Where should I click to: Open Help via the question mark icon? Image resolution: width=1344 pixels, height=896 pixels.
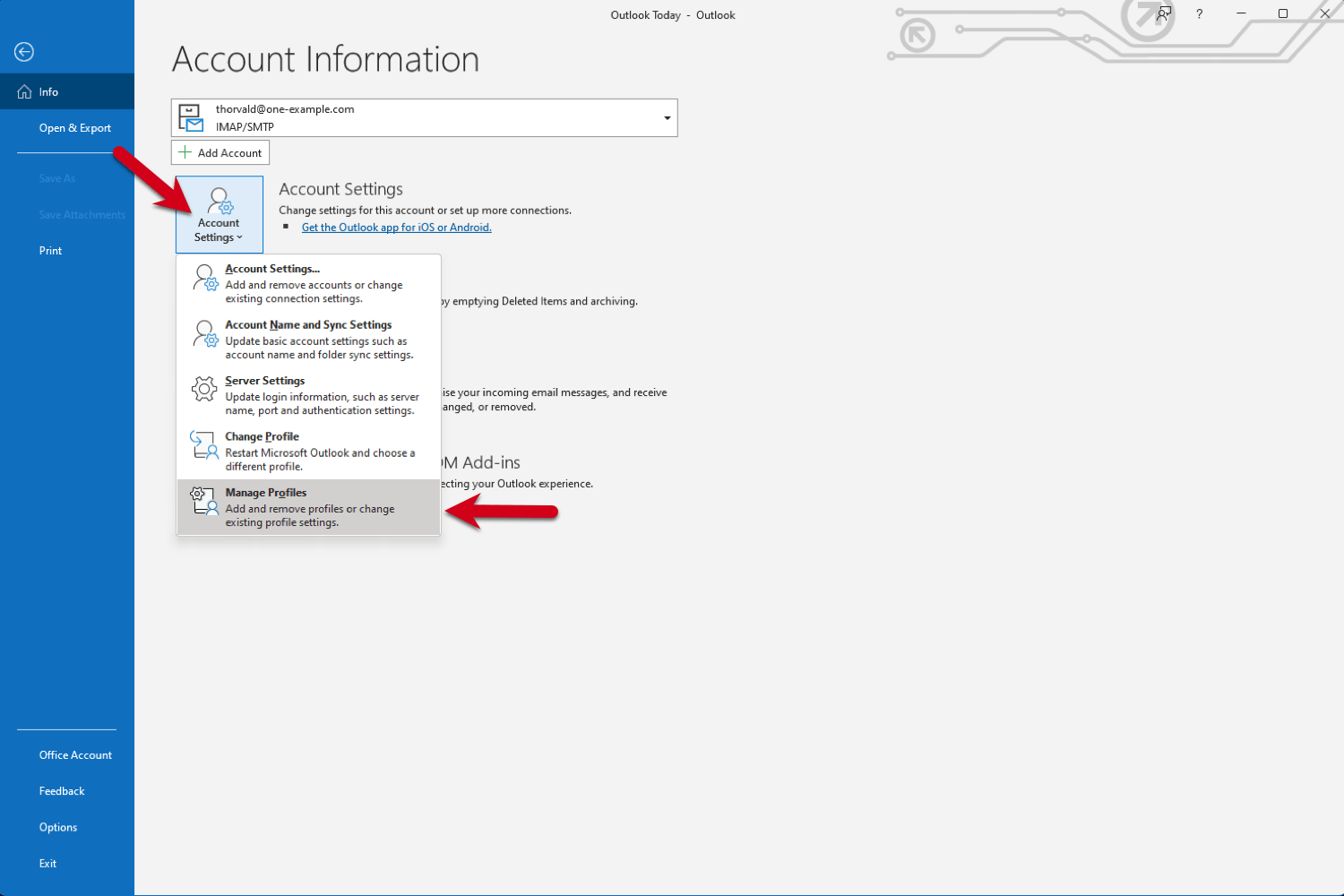(x=1199, y=13)
